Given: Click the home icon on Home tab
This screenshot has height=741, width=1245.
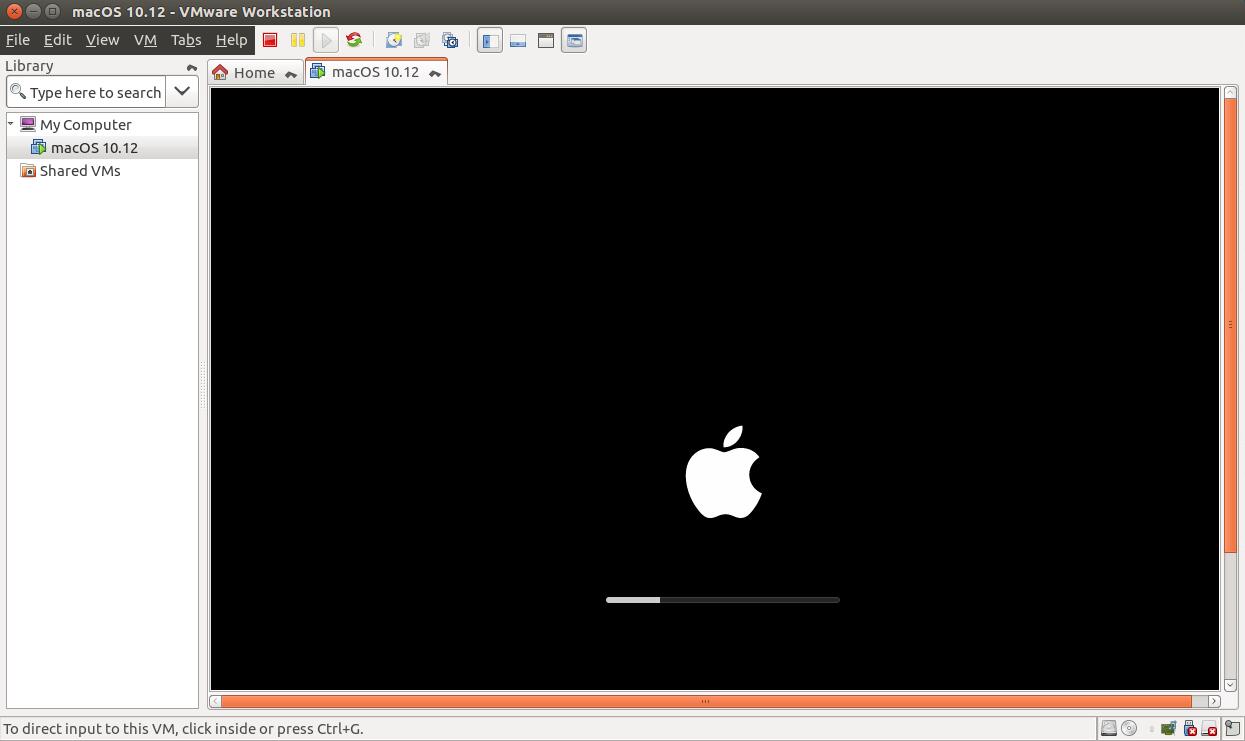Looking at the screenshot, I should (220, 72).
